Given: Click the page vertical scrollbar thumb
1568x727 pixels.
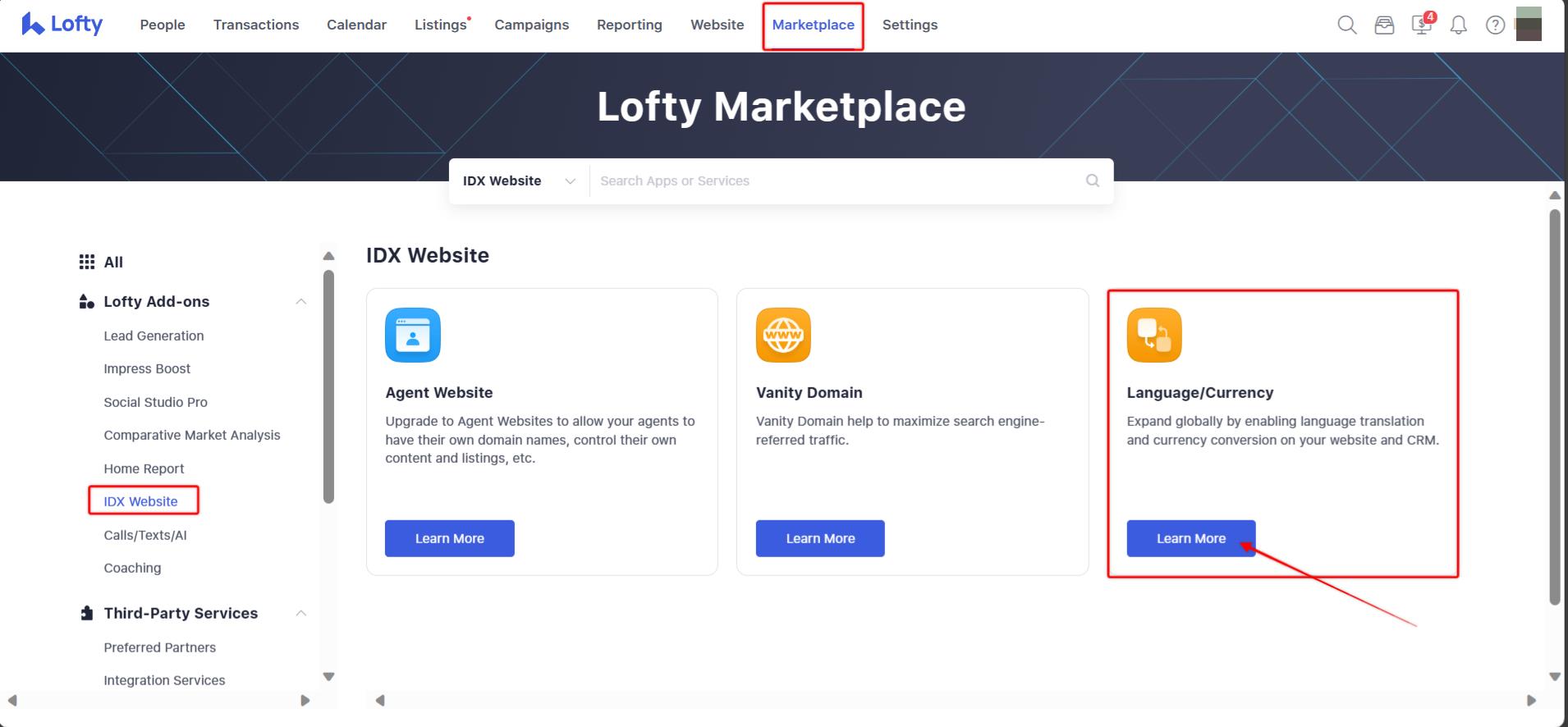Looking at the screenshot, I should [1555, 407].
